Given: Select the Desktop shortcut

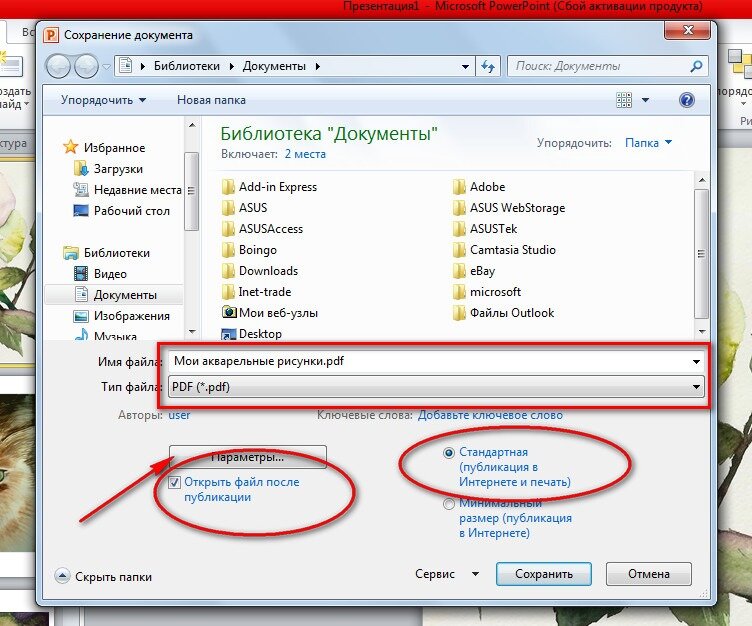Looking at the screenshot, I should click(252, 334).
